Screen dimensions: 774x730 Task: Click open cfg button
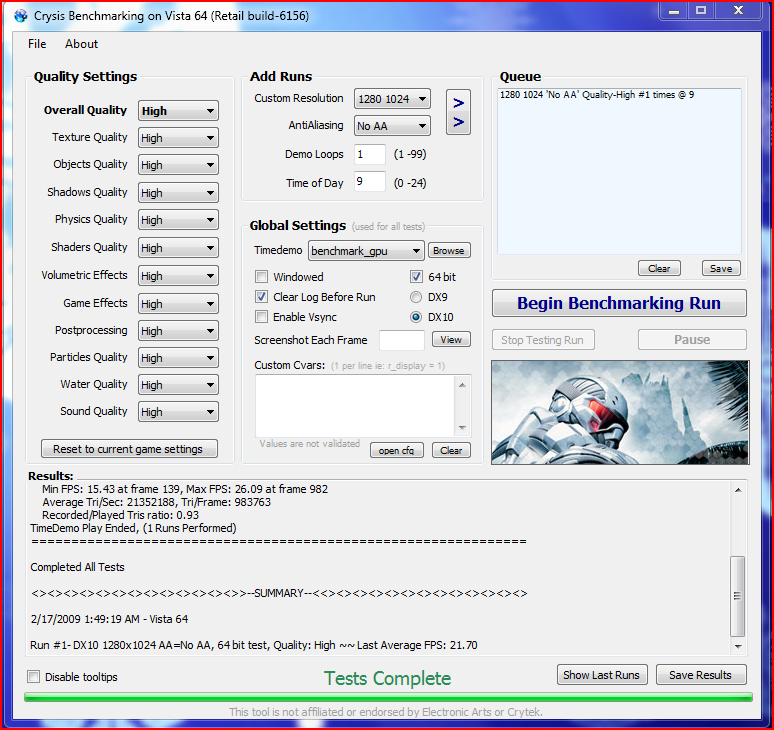coord(396,450)
